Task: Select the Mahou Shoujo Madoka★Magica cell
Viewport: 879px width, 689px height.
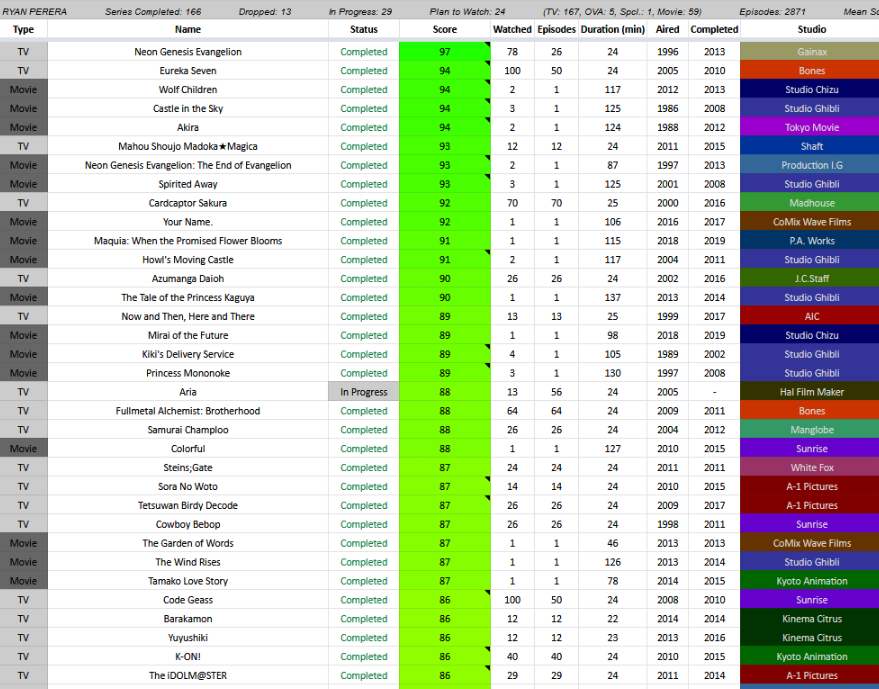Action: coord(188,146)
